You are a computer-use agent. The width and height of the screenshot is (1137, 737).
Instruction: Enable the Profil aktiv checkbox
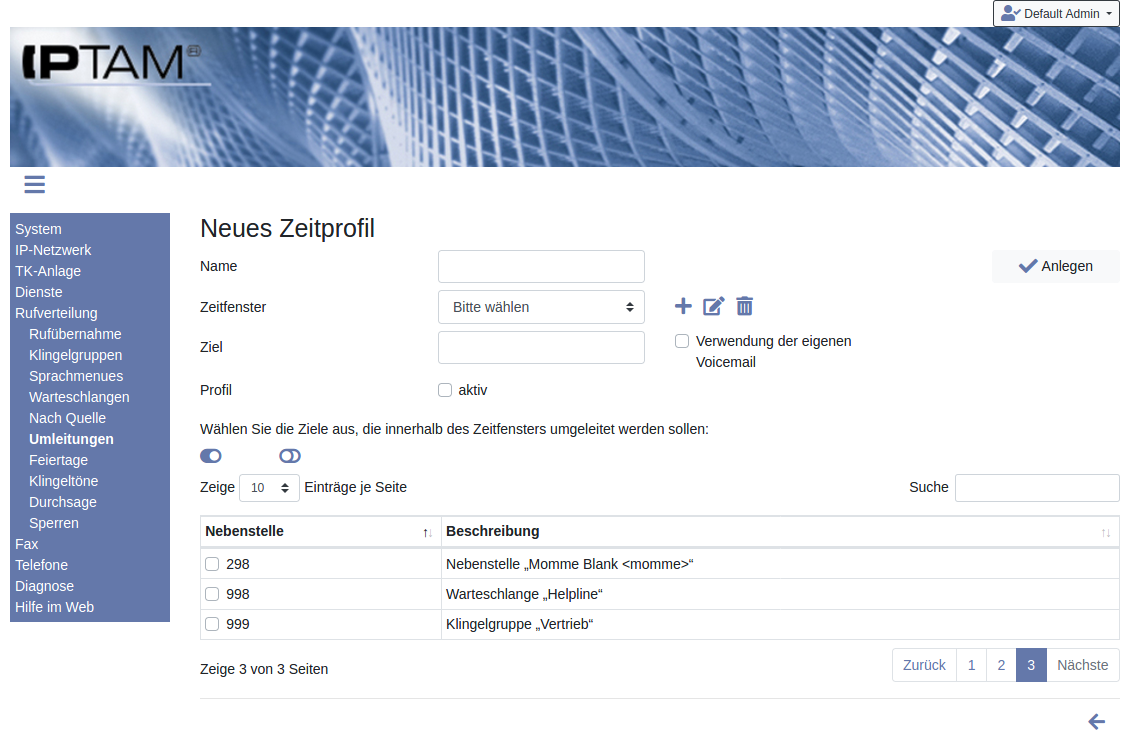pyautogui.click(x=445, y=390)
